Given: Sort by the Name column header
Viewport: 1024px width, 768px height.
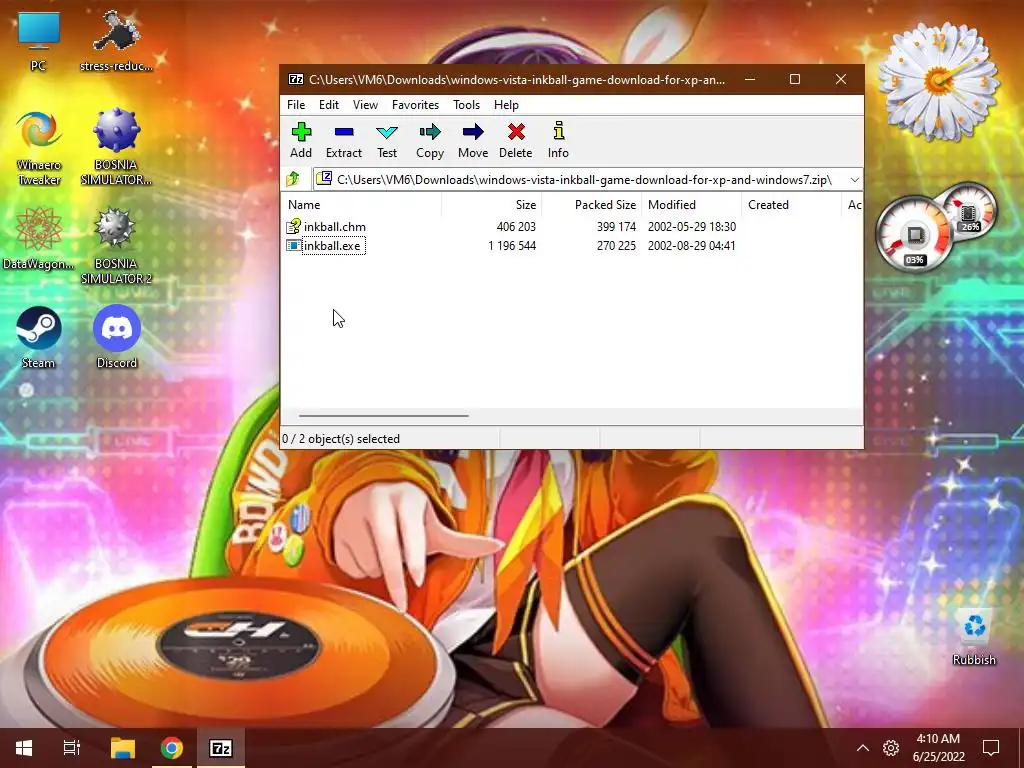Looking at the screenshot, I should pyautogui.click(x=362, y=204).
